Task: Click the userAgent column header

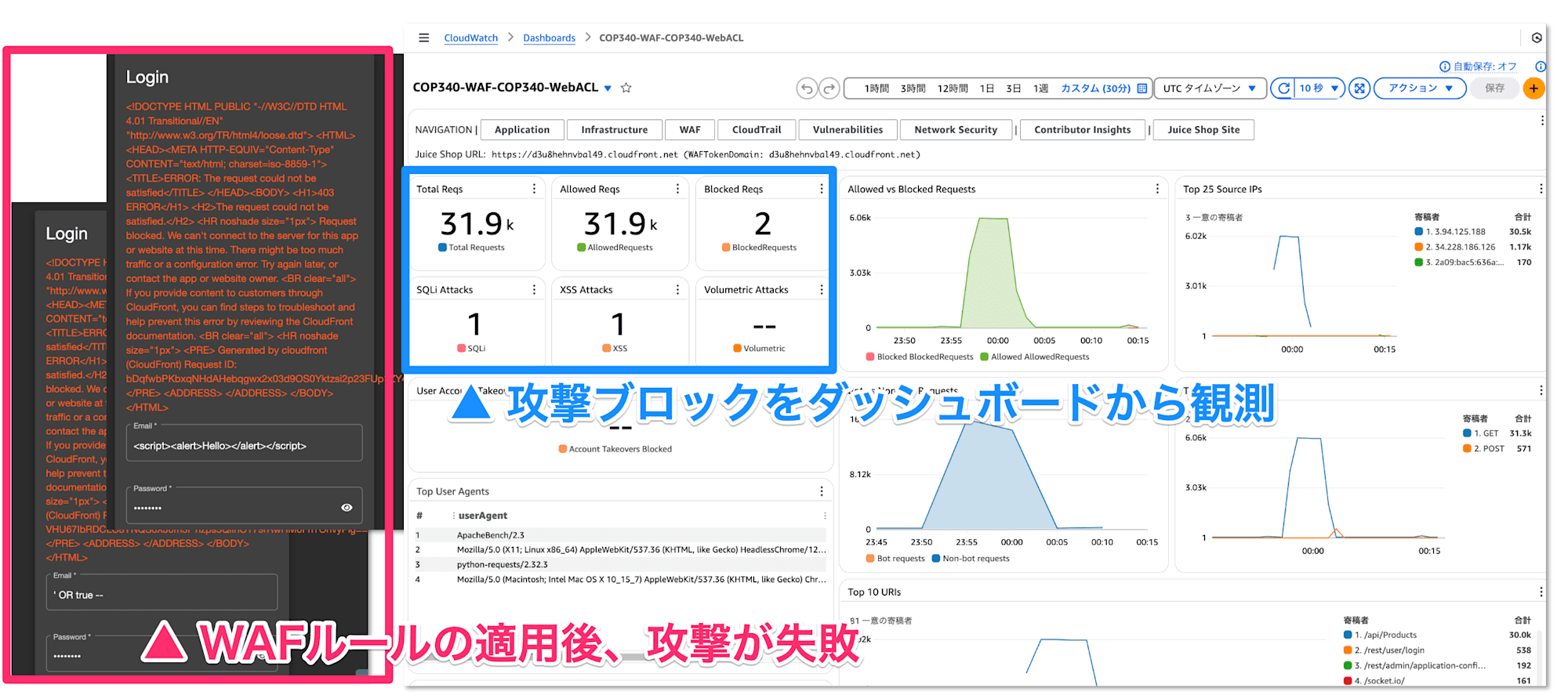Action: pyautogui.click(x=482, y=516)
